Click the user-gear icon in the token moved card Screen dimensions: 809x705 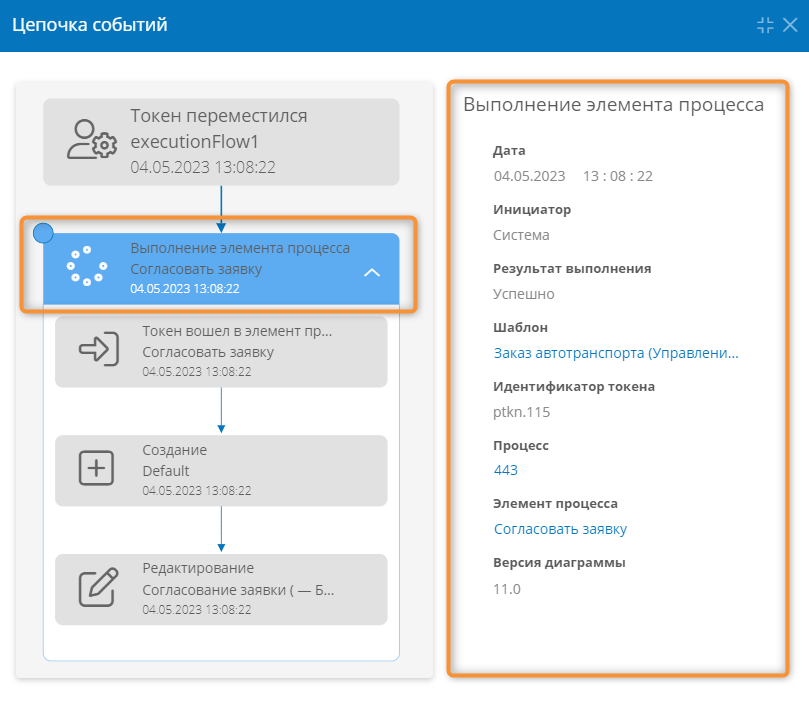(x=92, y=139)
